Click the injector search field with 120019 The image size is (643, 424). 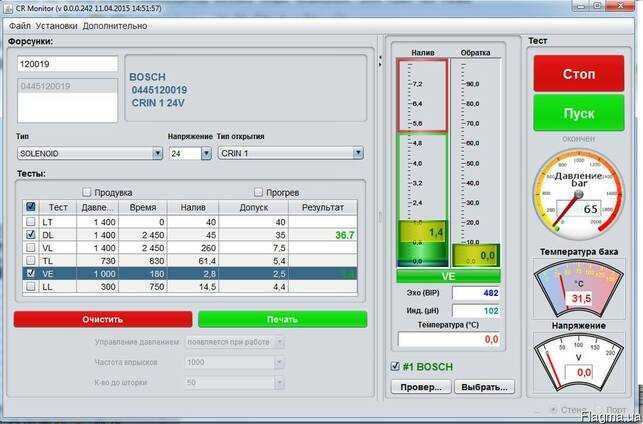click(67, 64)
